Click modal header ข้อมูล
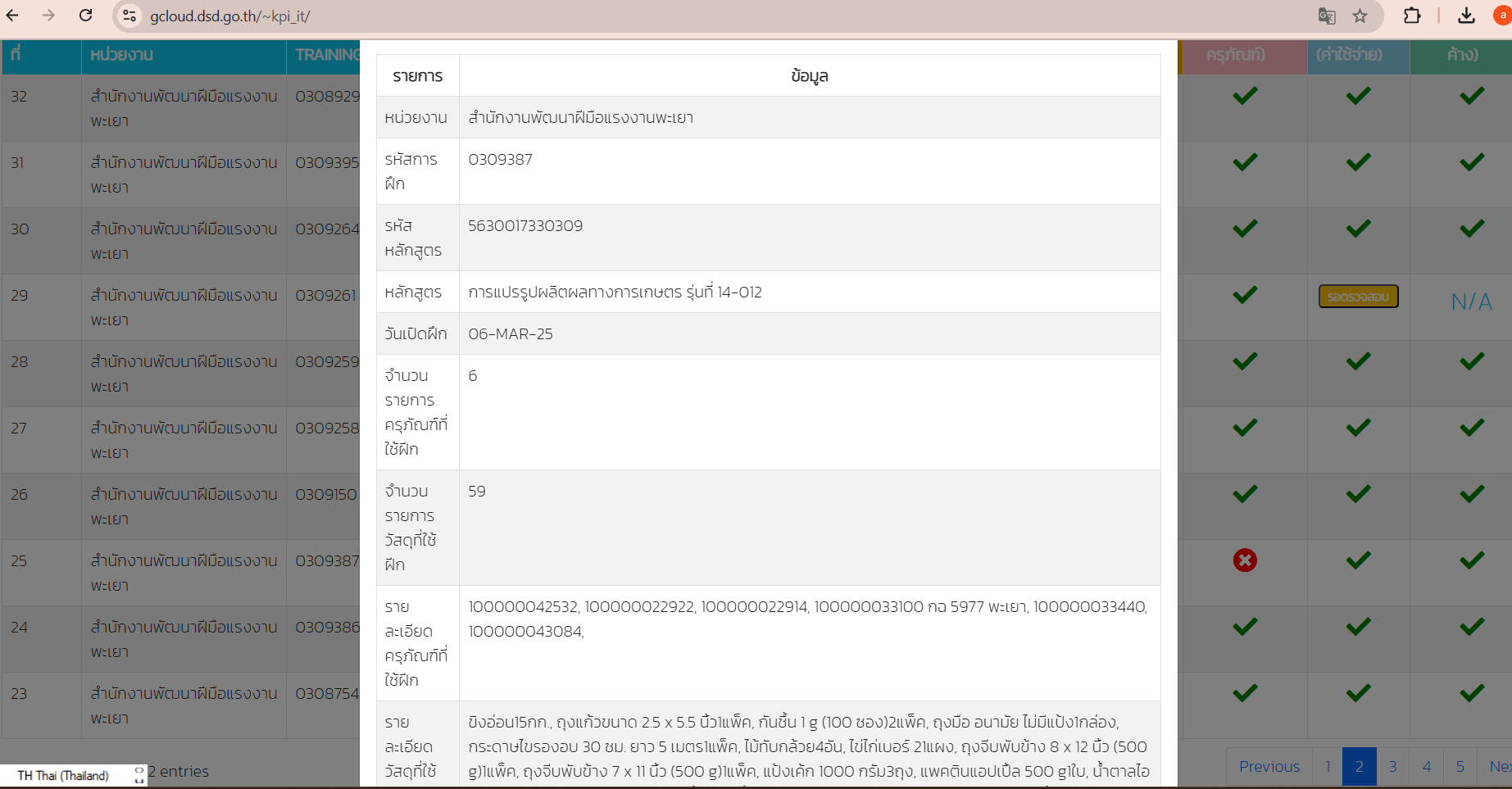The height and width of the screenshot is (789, 1512). tap(810, 76)
